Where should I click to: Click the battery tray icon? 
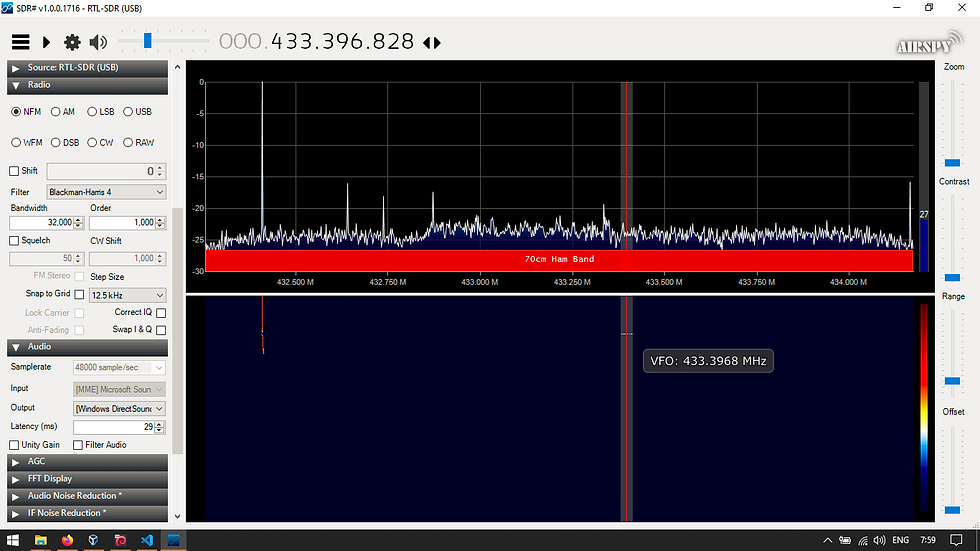point(845,540)
